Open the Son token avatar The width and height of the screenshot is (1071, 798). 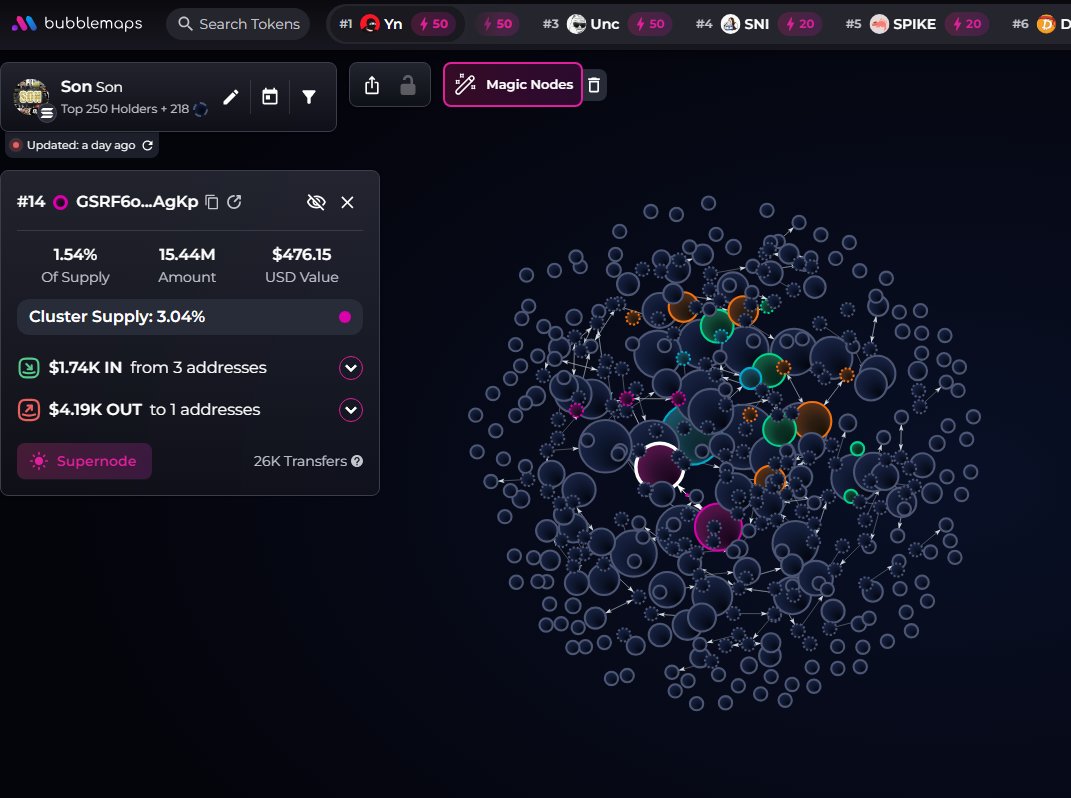[31, 96]
